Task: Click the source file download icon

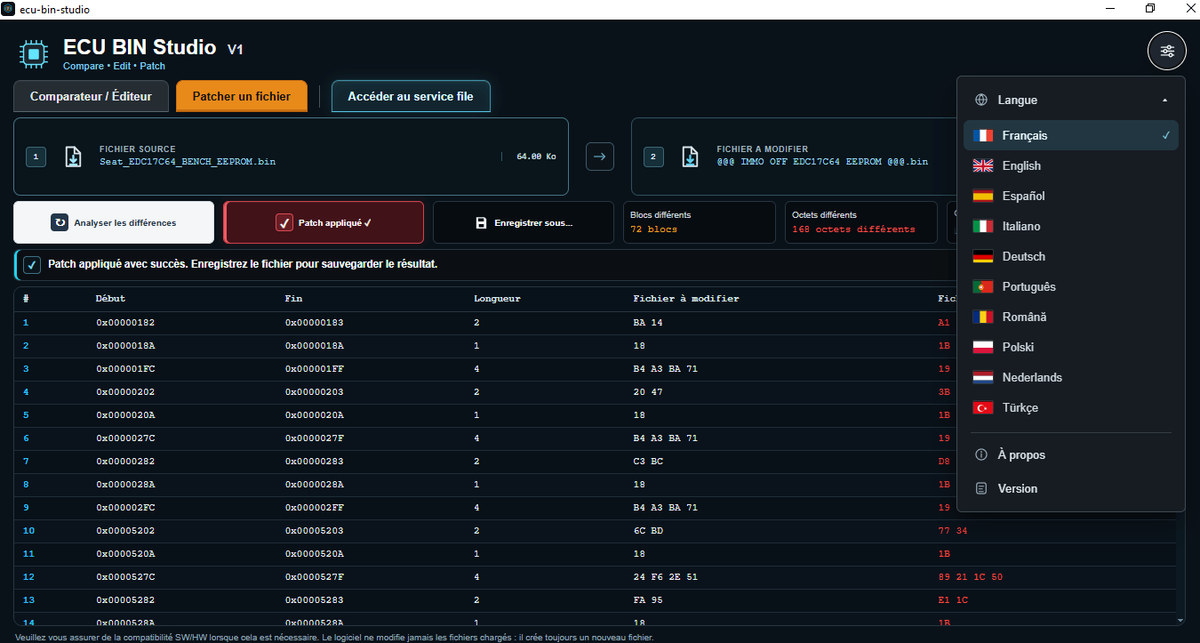Action: 73,157
